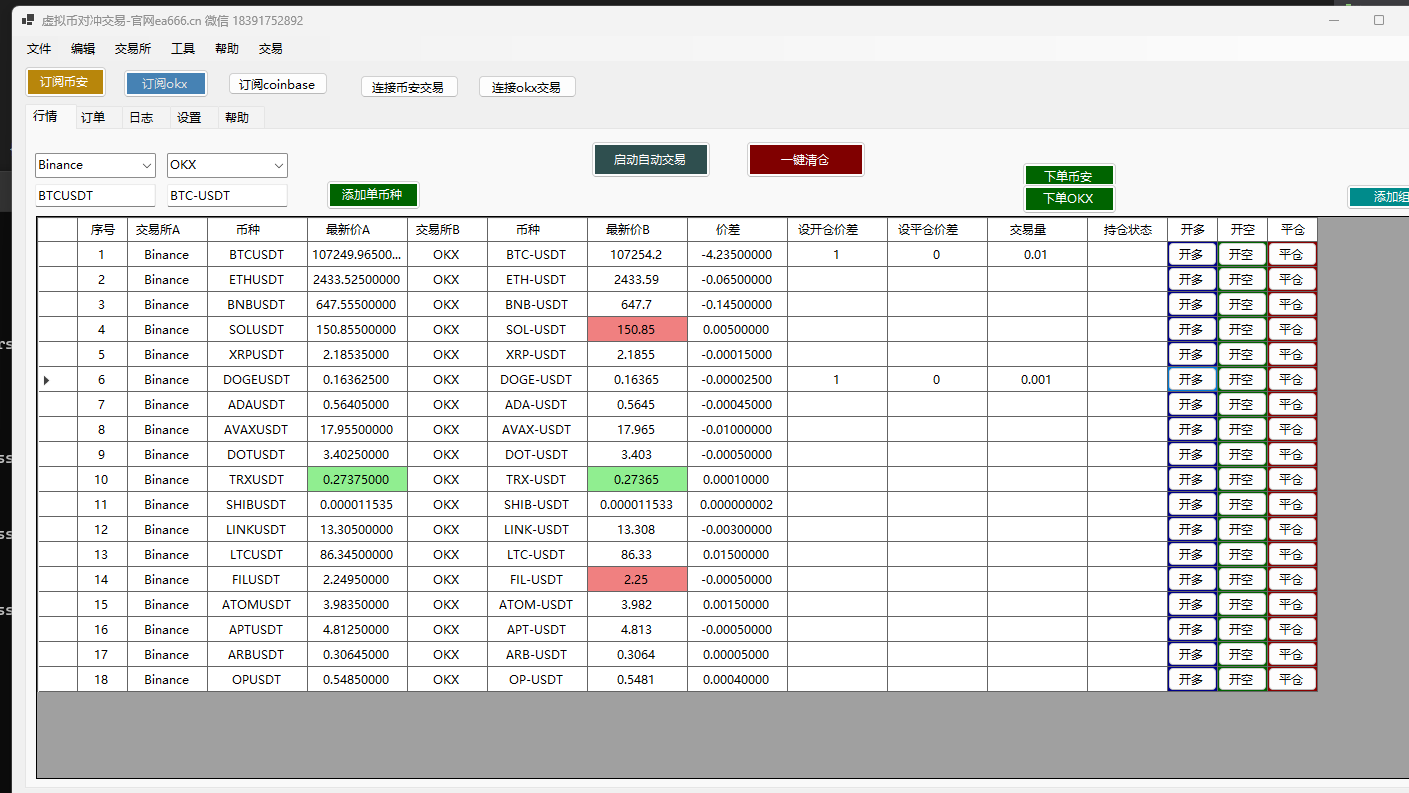Switch to the 日志 tab
The height and width of the screenshot is (793, 1409).
coord(141,118)
